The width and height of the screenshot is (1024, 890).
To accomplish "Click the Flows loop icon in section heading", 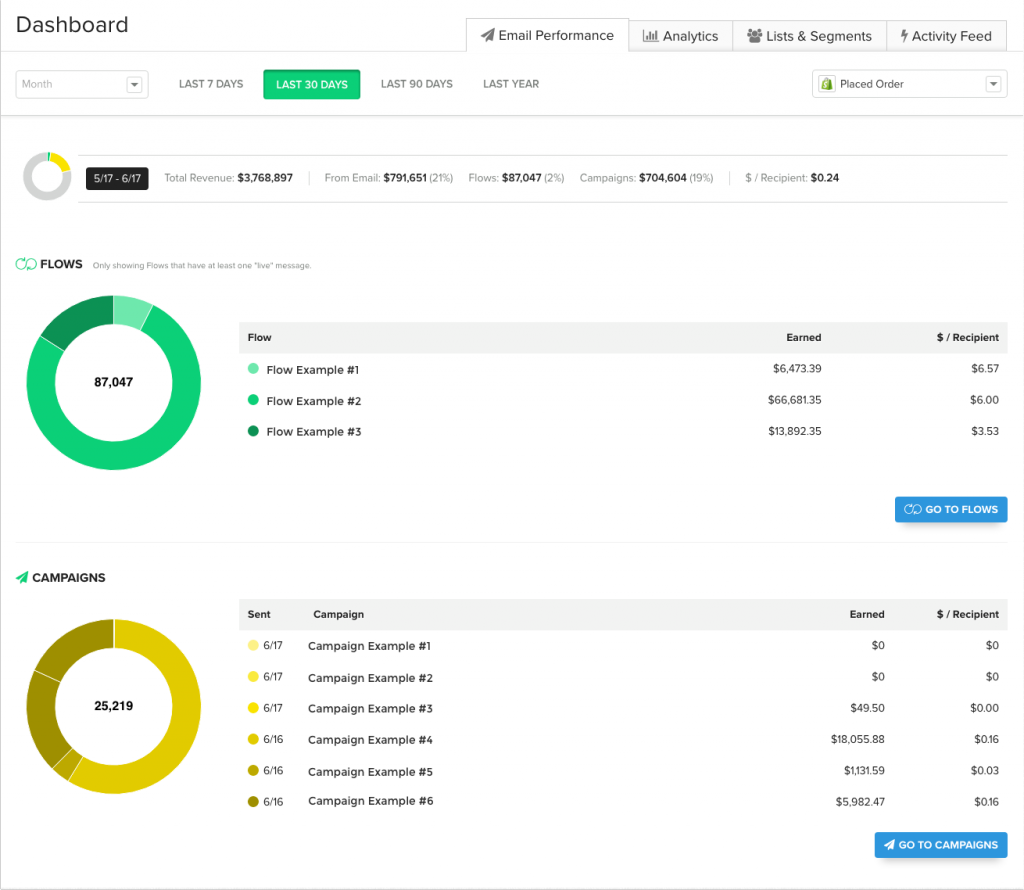I will (26, 264).
